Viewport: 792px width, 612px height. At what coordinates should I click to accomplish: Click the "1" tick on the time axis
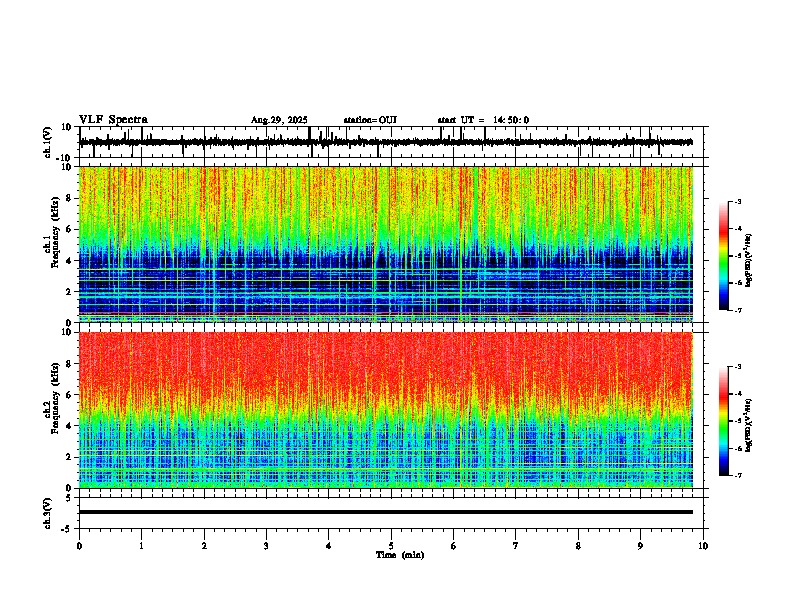click(x=141, y=546)
